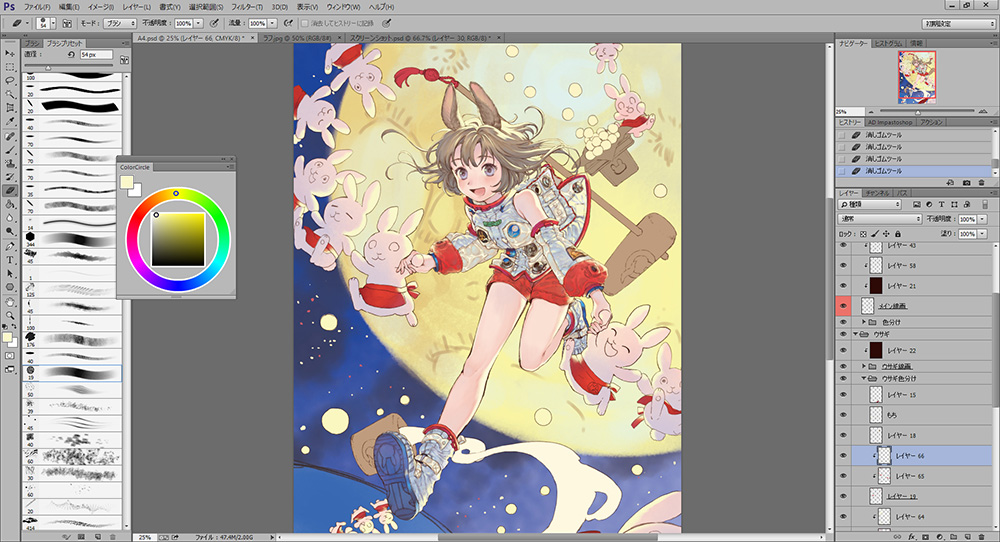Select the Lasso tool

click(10, 81)
